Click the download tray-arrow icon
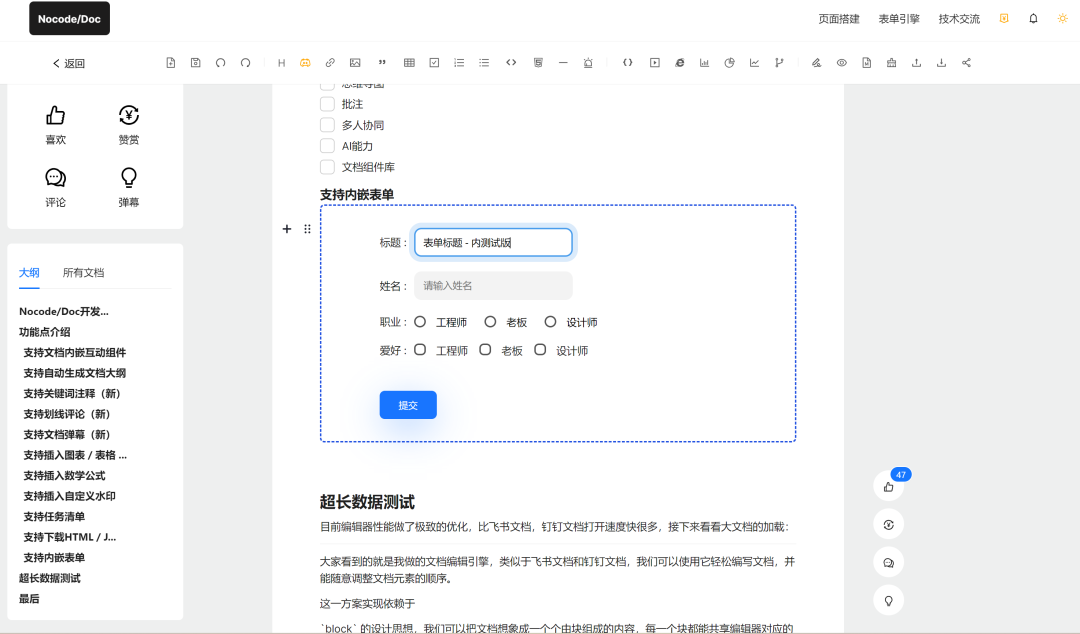This screenshot has width=1080, height=634. pyautogui.click(x=941, y=63)
